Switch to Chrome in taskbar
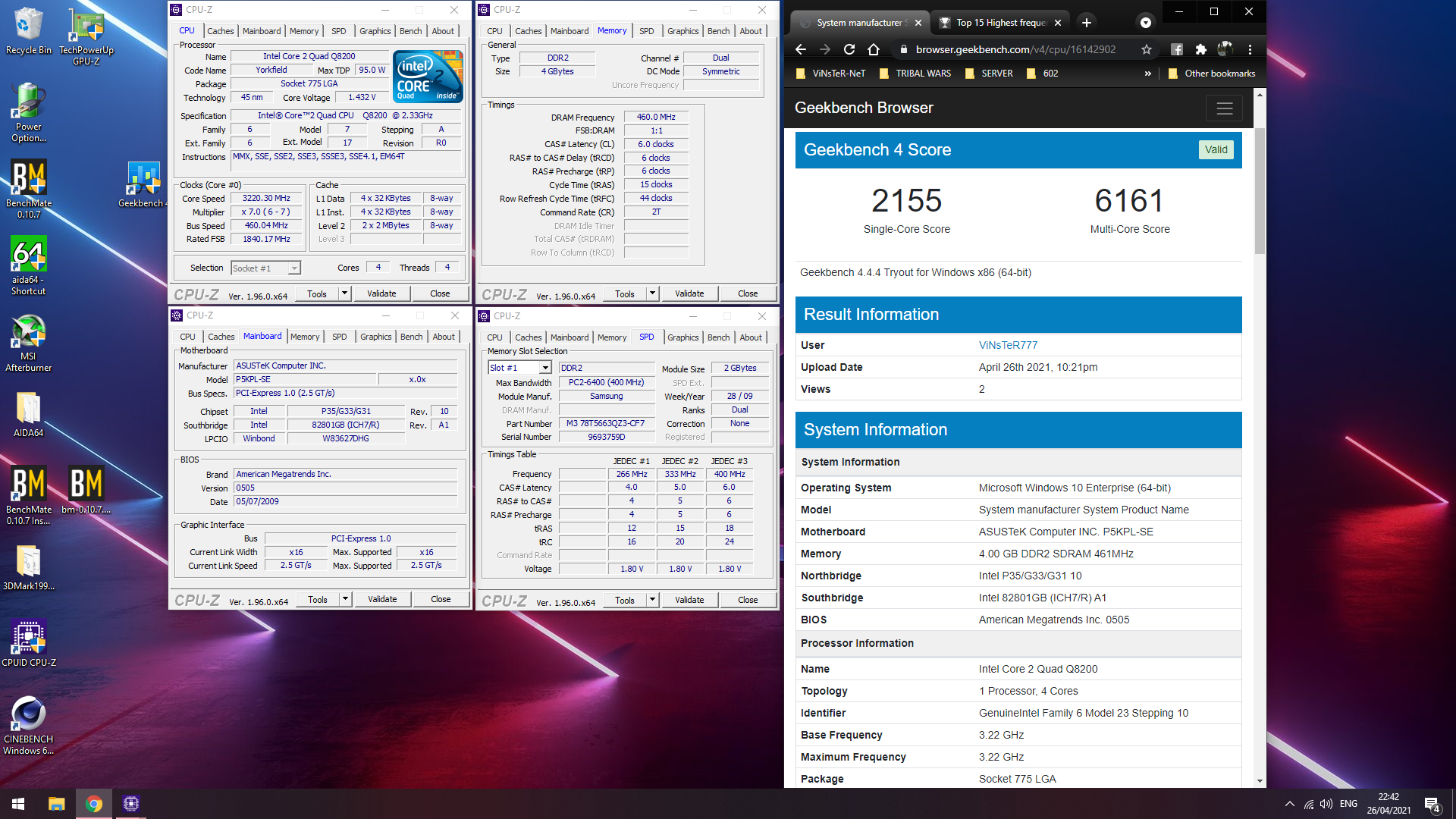This screenshot has width=1456, height=819. 94,804
